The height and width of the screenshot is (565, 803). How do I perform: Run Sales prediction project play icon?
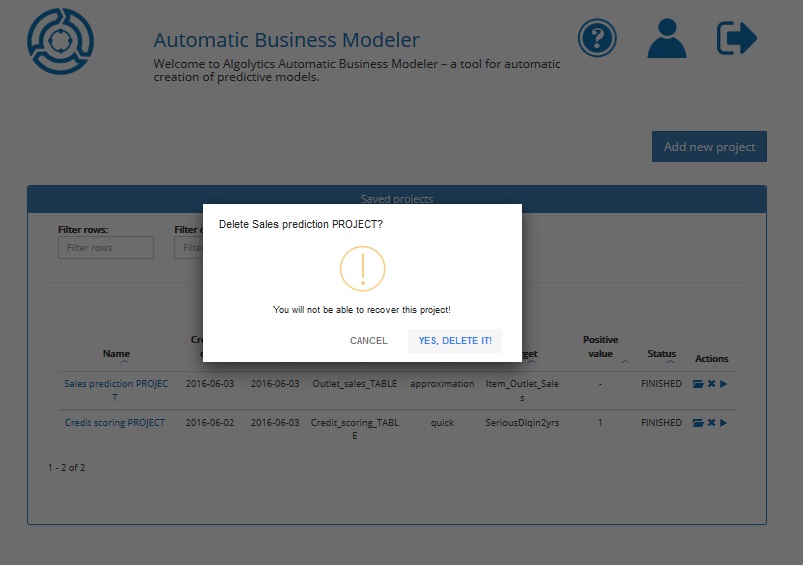(723, 384)
